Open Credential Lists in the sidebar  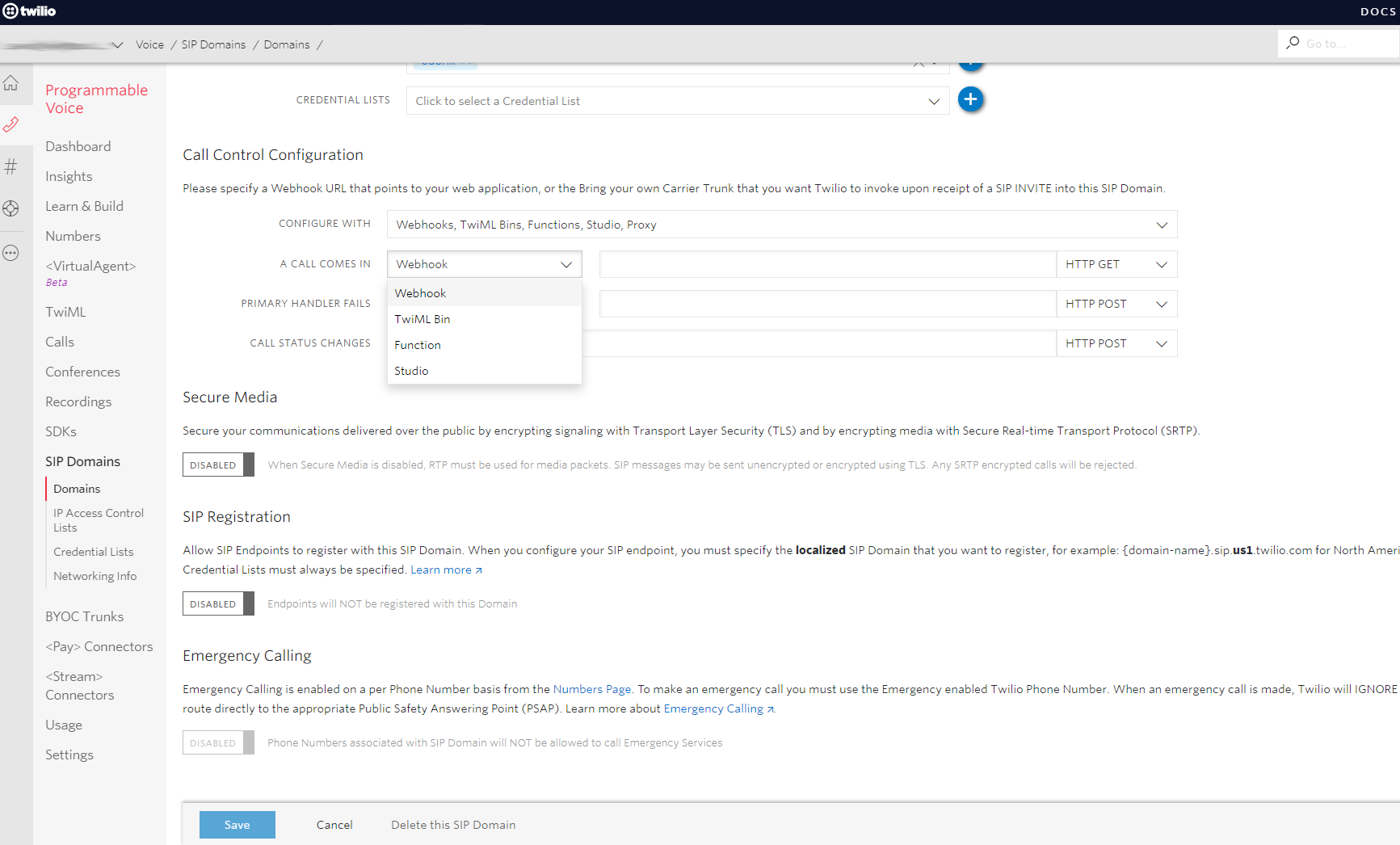(x=94, y=552)
